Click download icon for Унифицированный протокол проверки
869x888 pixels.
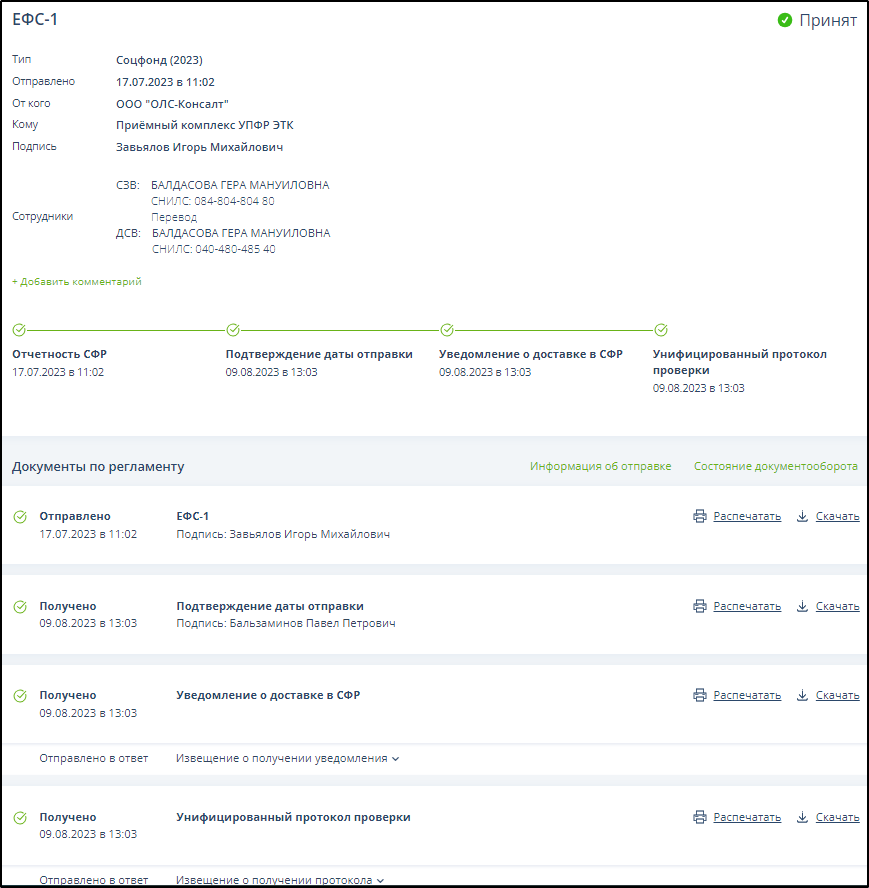(802, 817)
